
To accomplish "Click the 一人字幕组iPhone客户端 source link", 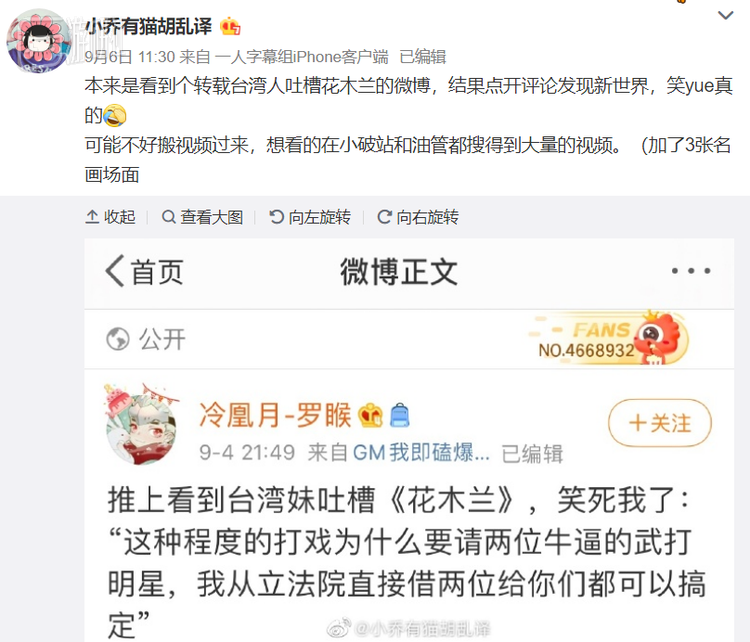I will (301, 57).
